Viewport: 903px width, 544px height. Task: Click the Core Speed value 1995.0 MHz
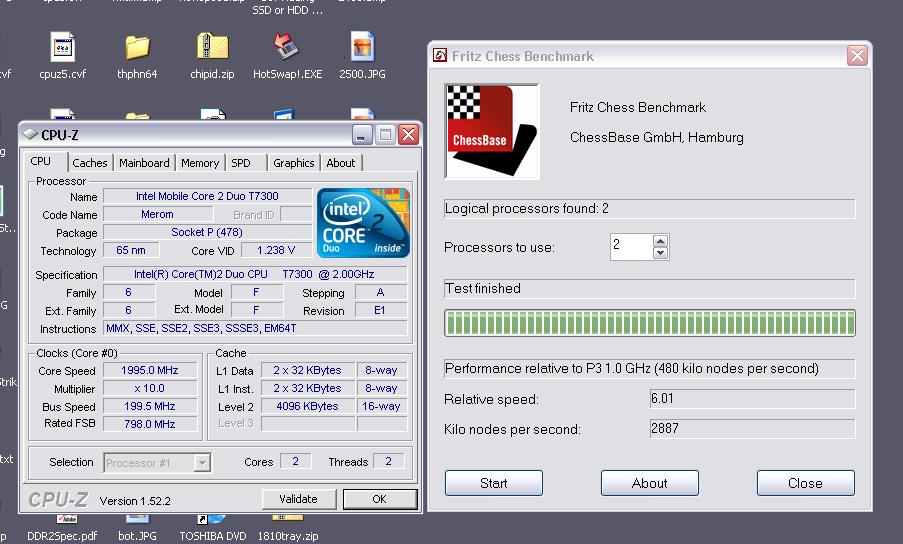point(150,370)
